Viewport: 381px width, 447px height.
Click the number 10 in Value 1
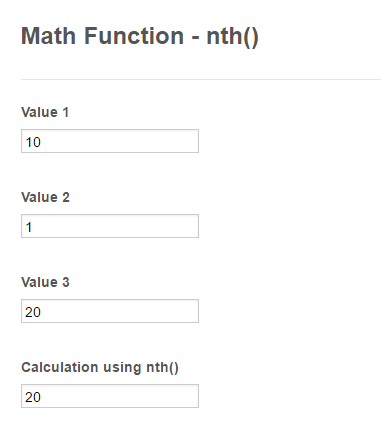tap(33, 142)
